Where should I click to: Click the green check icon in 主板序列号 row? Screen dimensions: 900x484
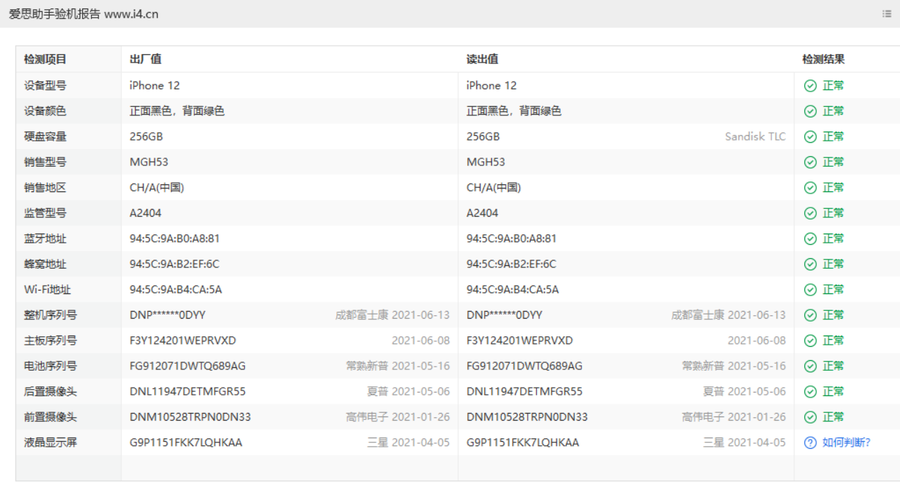(x=810, y=340)
